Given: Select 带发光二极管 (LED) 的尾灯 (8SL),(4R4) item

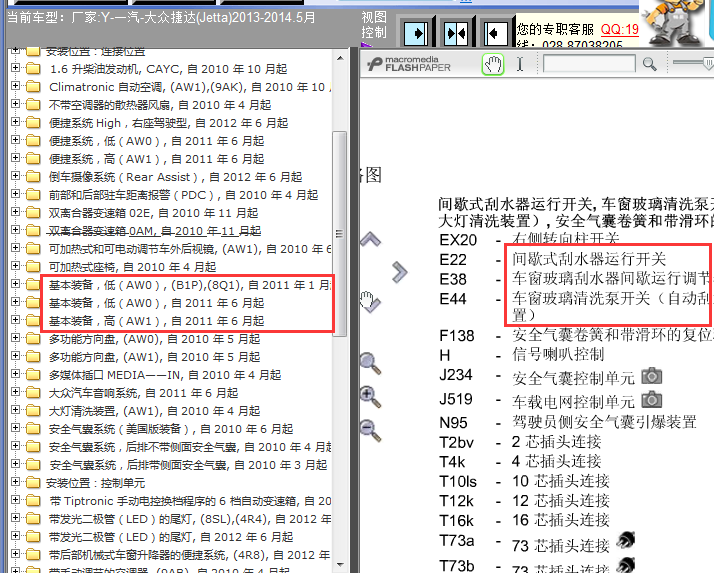Looking at the screenshot, I should point(189,519).
